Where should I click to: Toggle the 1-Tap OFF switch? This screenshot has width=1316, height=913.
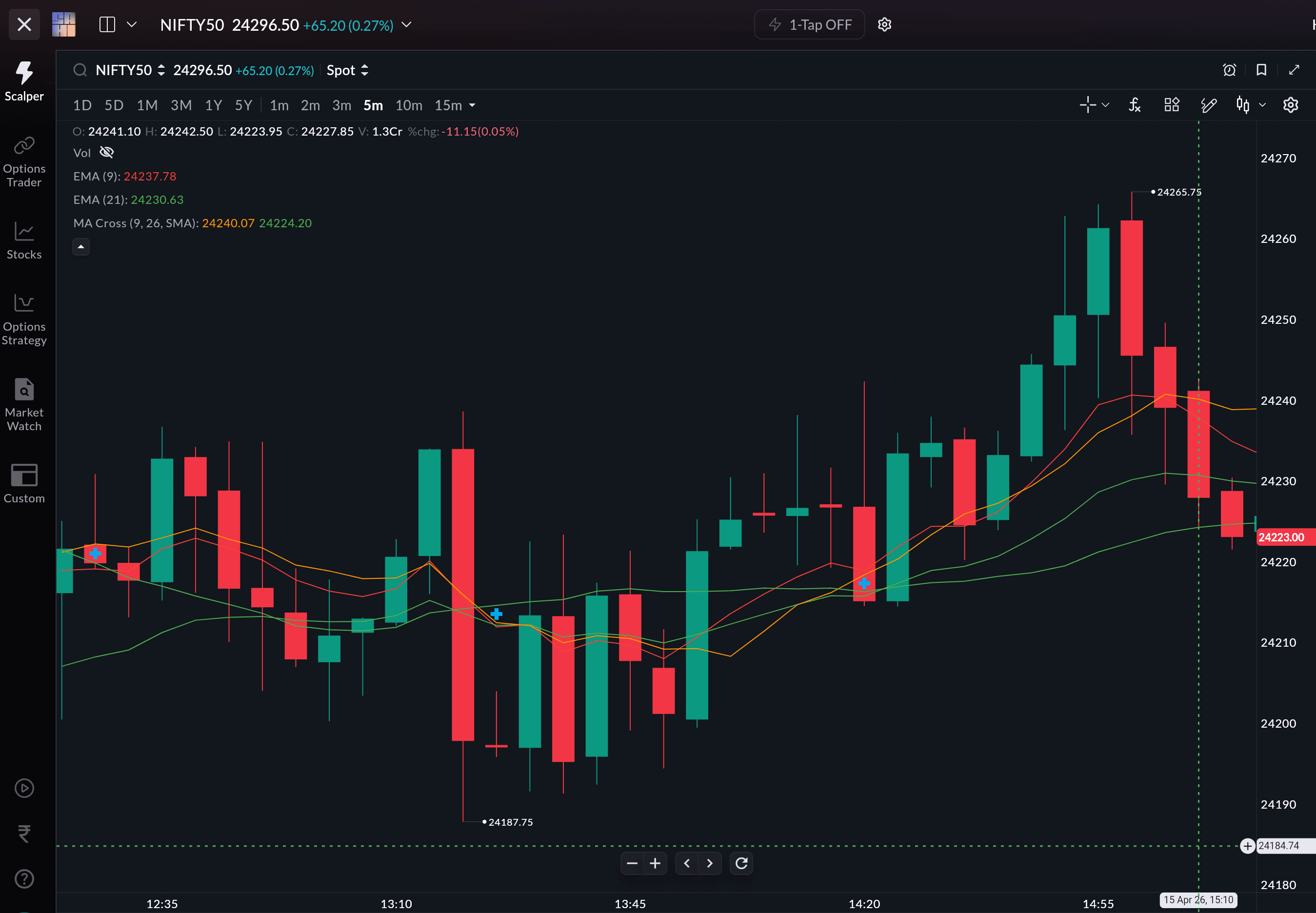pos(809,24)
